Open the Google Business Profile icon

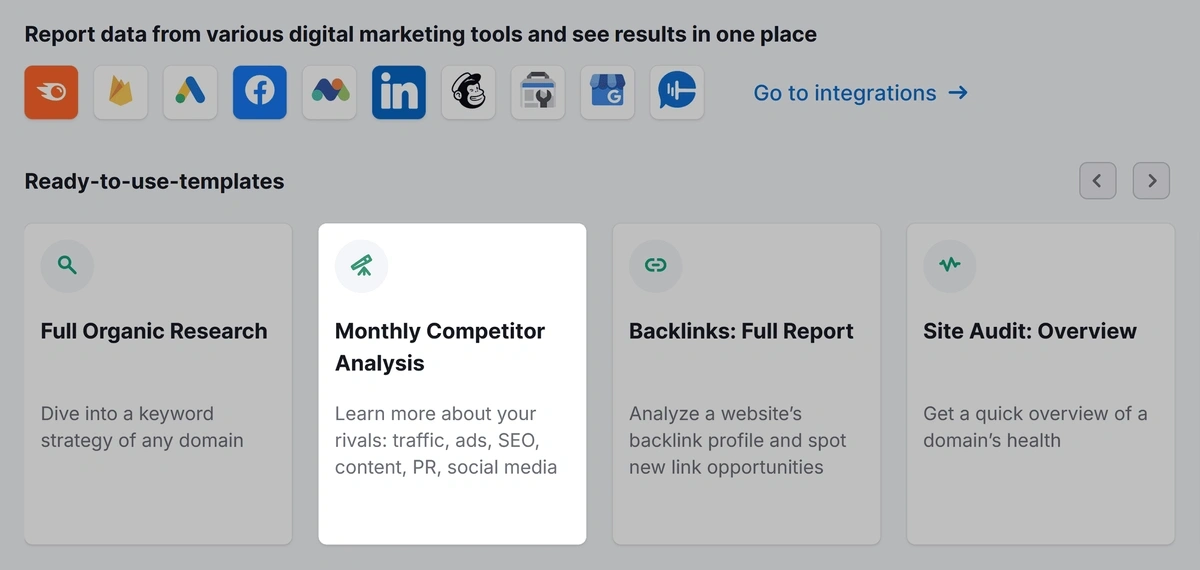pyautogui.click(x=607, y=93)
